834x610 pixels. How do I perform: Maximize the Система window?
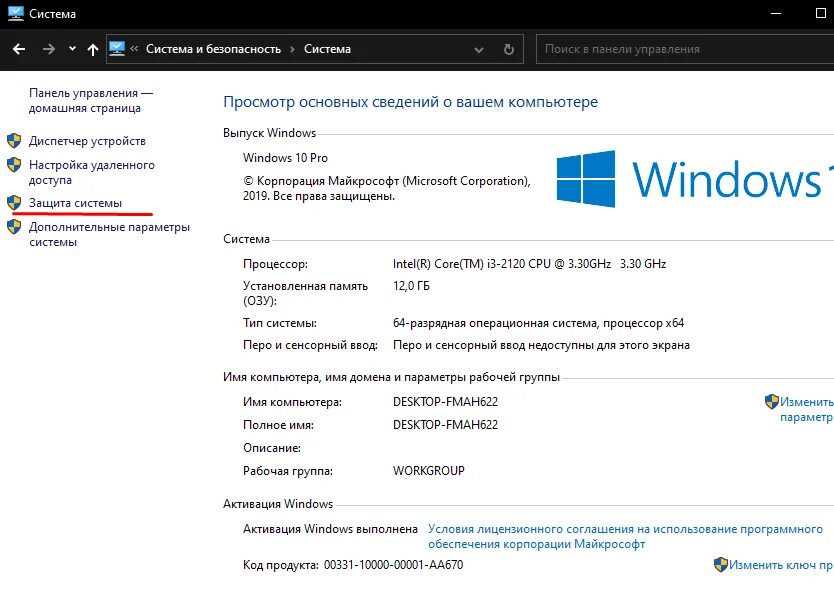tap(821, 13)
